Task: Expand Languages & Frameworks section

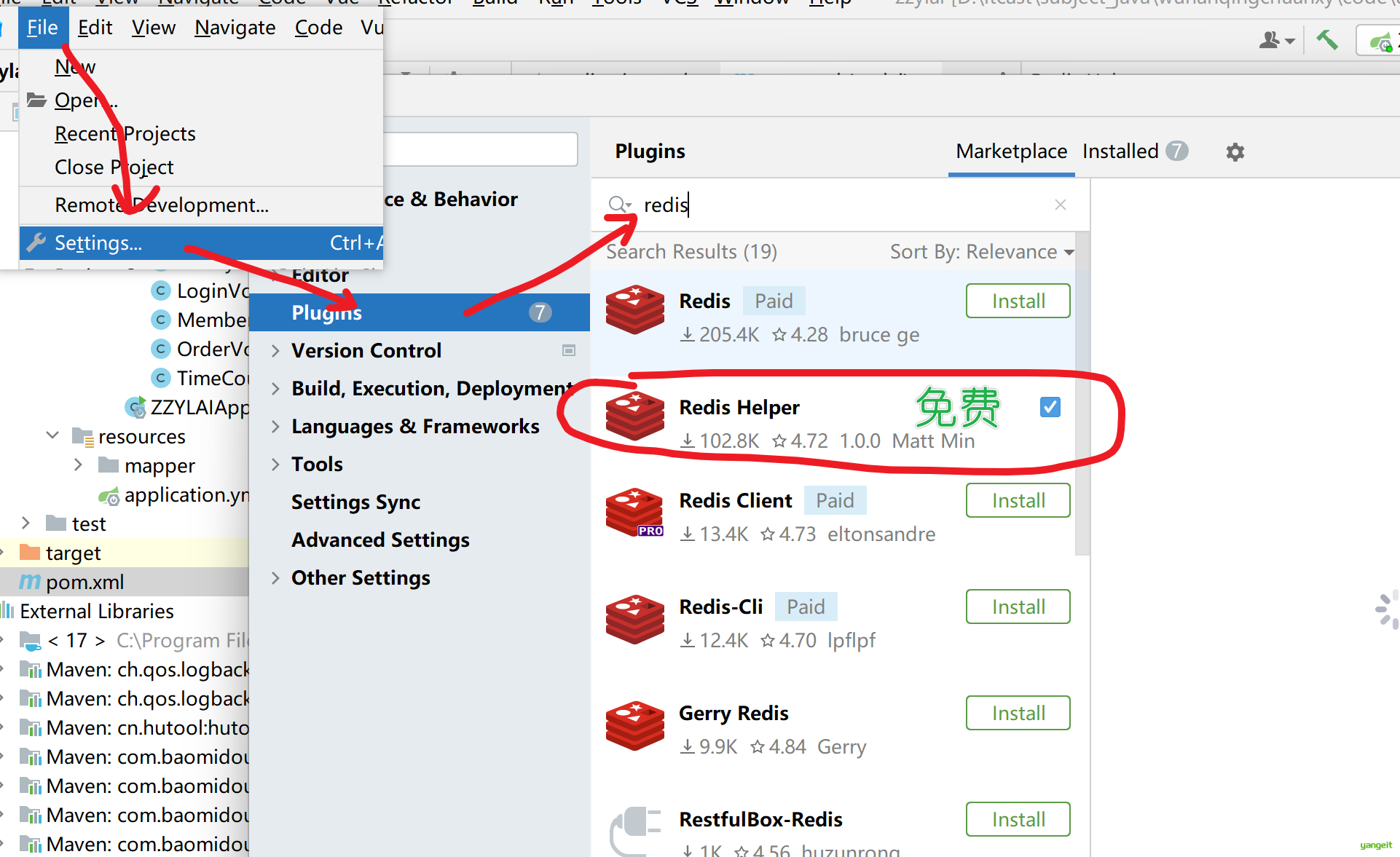Action: pyautogui.click(x=275, y=426)
